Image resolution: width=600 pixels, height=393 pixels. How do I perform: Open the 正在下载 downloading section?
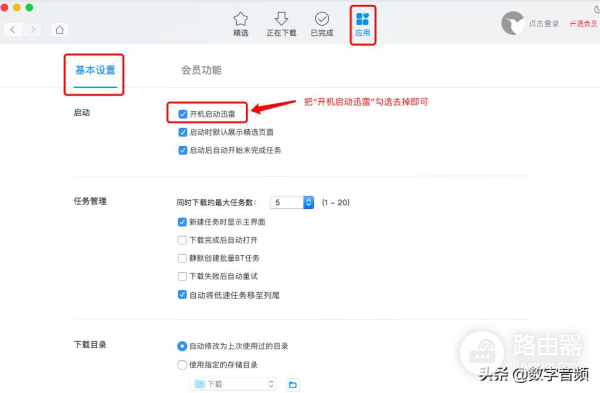[281, 24]
